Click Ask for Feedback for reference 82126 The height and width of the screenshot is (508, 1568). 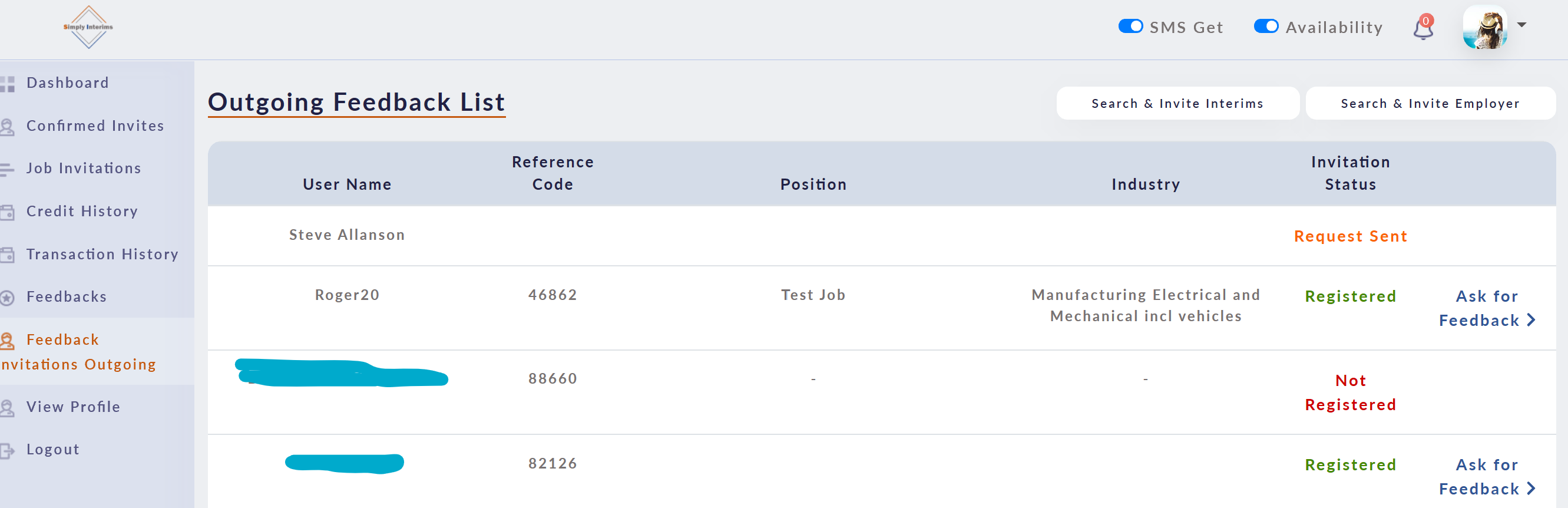1487,476
